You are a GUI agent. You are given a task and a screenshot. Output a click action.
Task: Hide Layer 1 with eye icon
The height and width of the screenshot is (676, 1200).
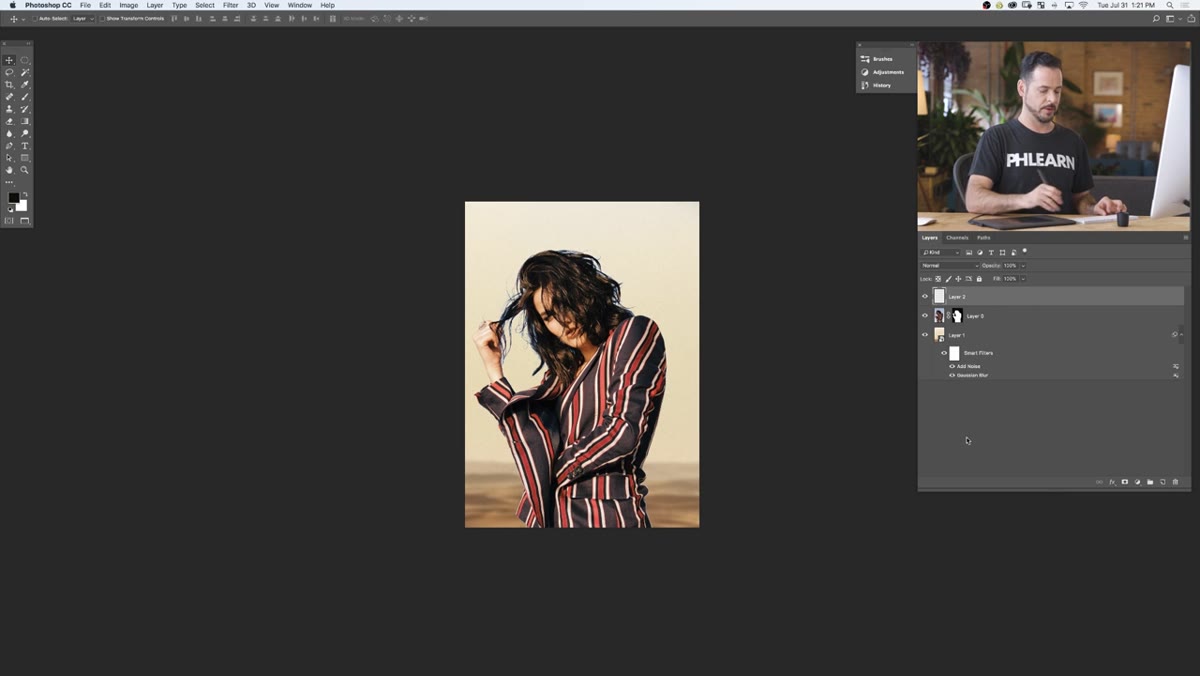pyautogui.click(x=924, y=335)
